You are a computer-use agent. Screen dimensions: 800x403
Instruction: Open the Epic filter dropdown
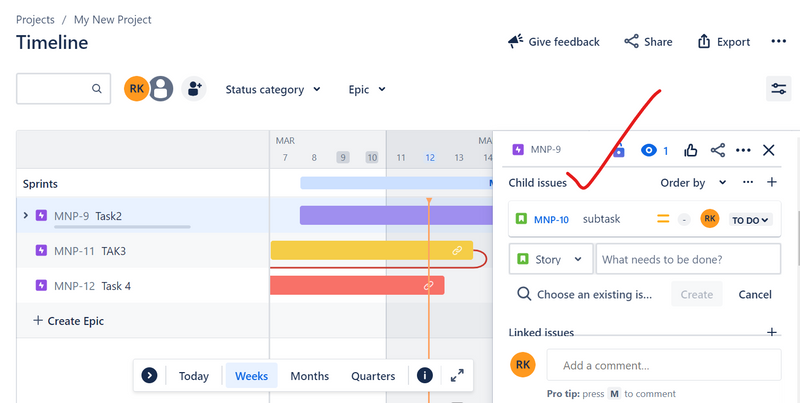point(367,90)
